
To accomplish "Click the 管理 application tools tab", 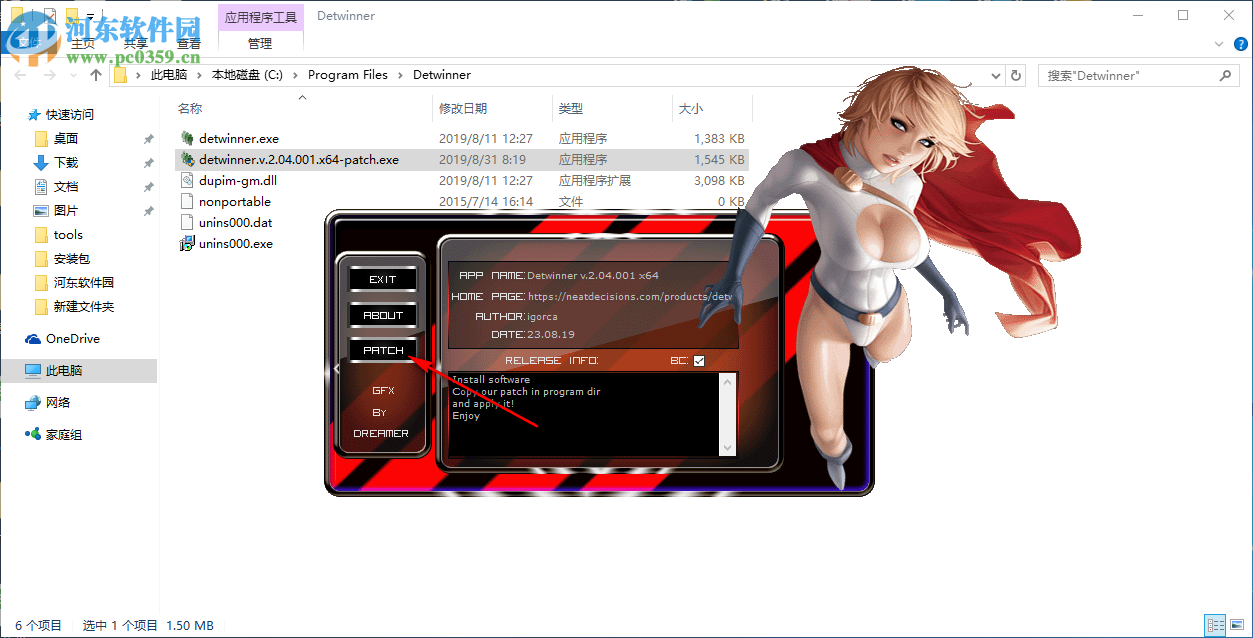I will point(259,43).
